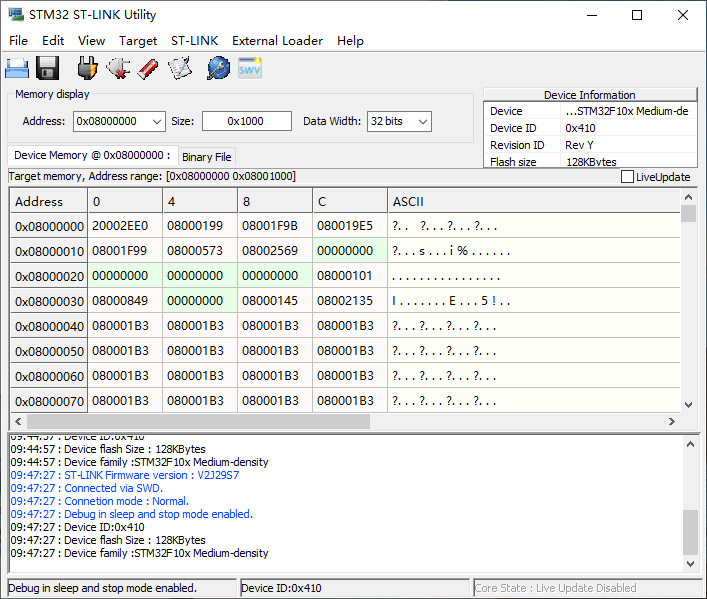Click the Save file floppy icon
707x599 pixels.
pyautogui.click(x=47, y=69)
